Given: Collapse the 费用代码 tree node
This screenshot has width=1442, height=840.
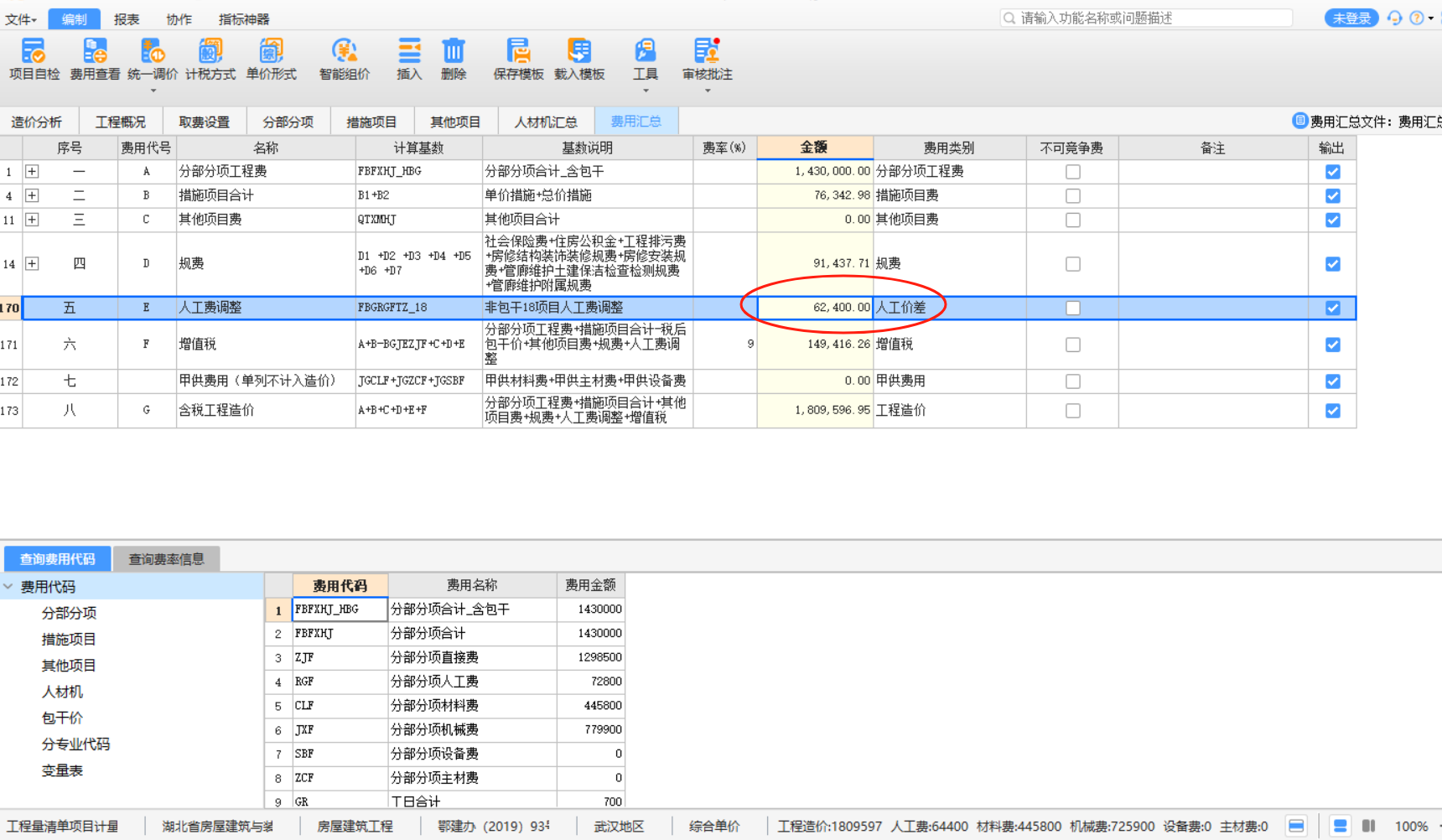Looking at the screenshot, I should 8,587.
